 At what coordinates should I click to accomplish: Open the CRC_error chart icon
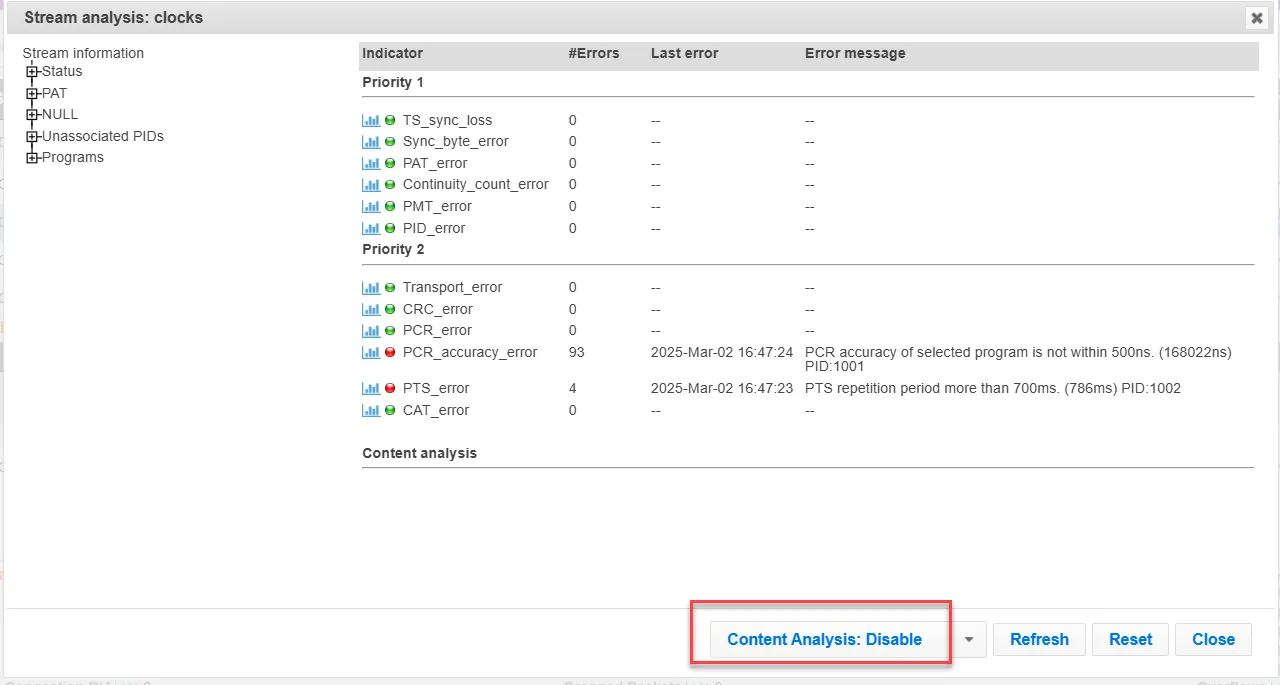pyautogui.click(x=370, y=309)
